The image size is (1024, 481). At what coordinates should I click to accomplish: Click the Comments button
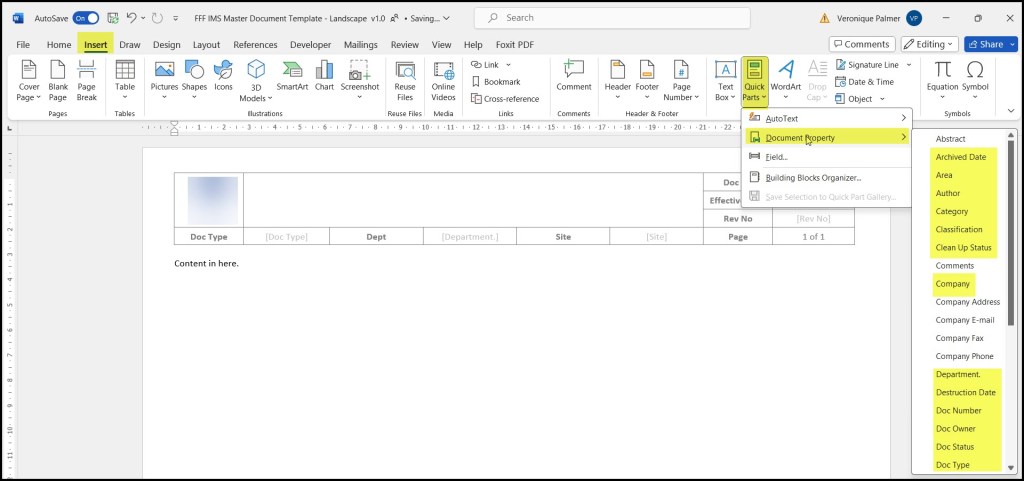pos(861,44)
